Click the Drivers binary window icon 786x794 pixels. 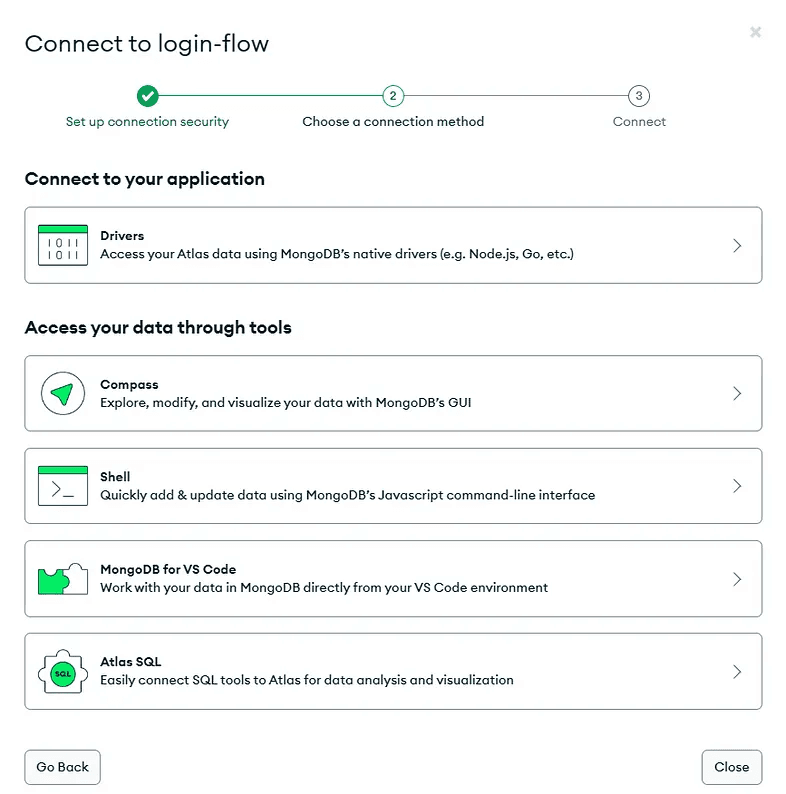63,245
